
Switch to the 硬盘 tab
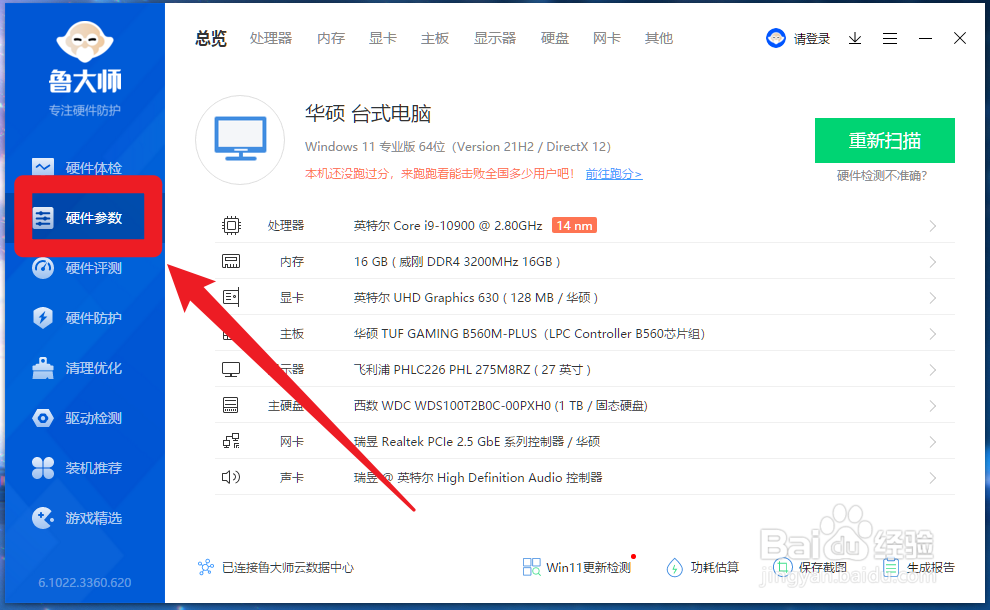click(x=555, y=39)
